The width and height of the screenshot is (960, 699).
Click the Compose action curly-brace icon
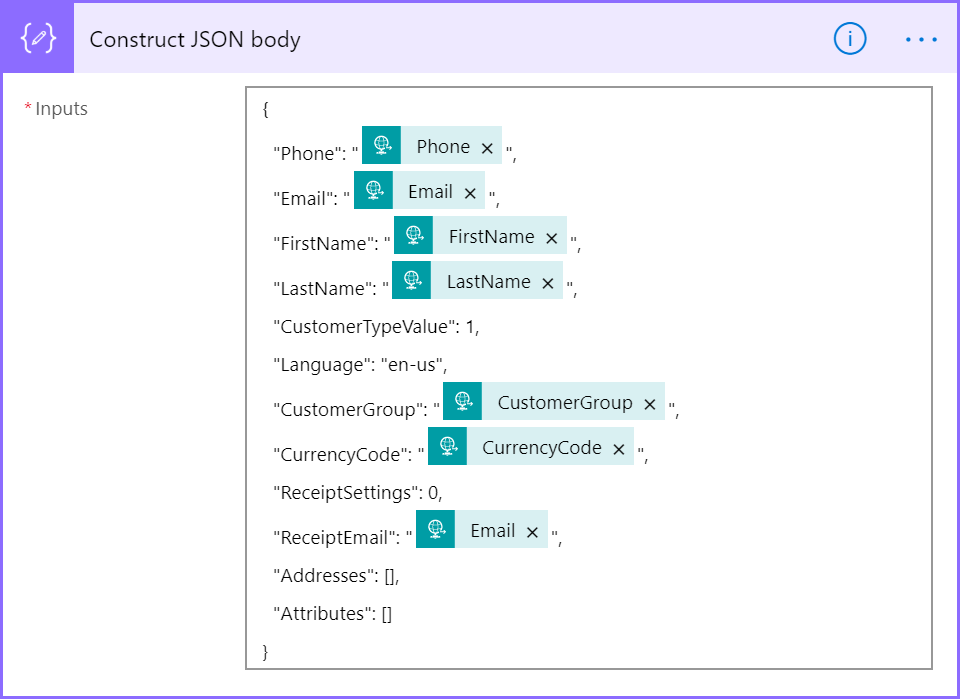point(38,38)
